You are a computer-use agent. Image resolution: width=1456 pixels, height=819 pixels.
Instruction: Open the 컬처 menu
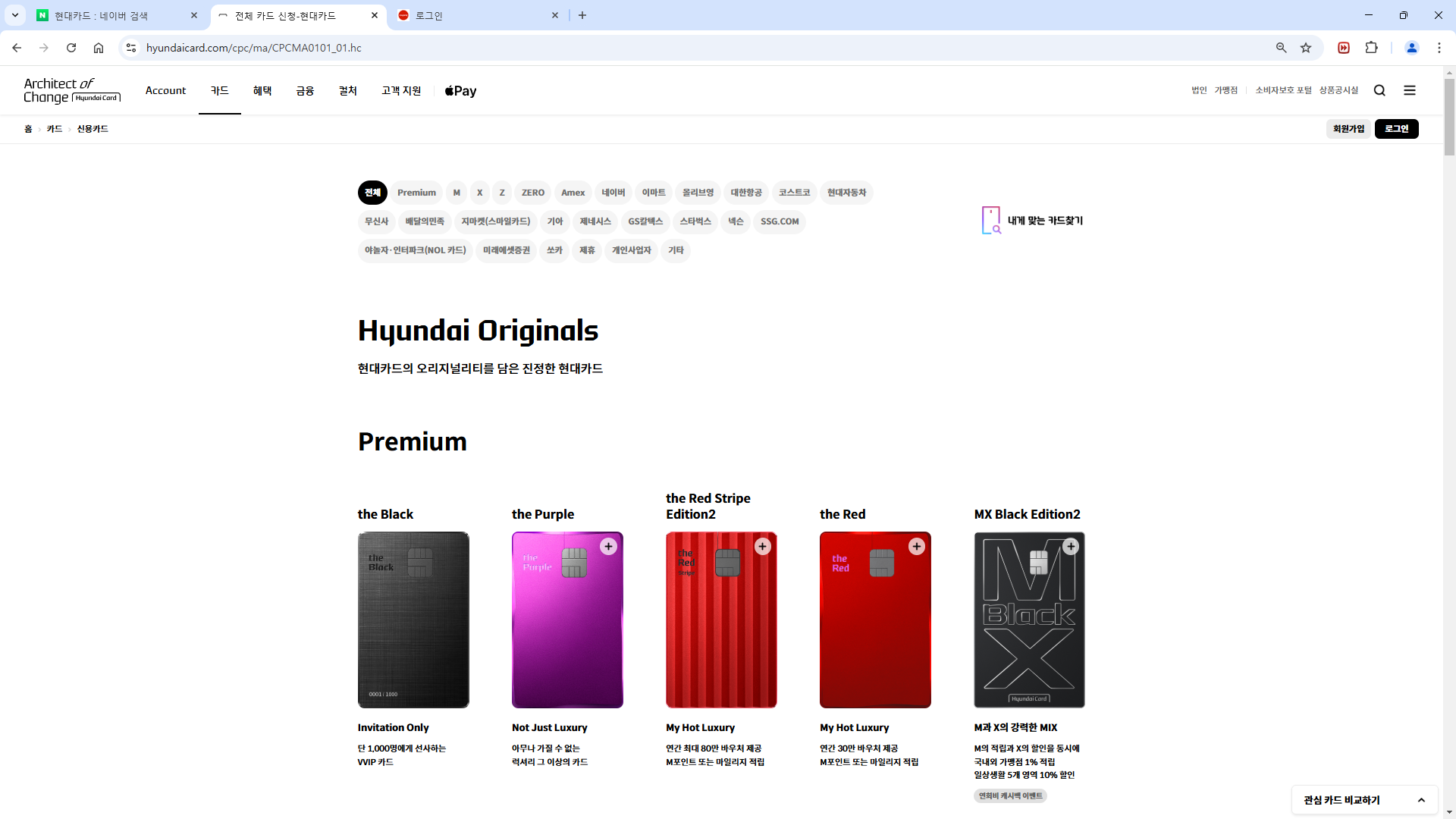[x=348, y=90]
